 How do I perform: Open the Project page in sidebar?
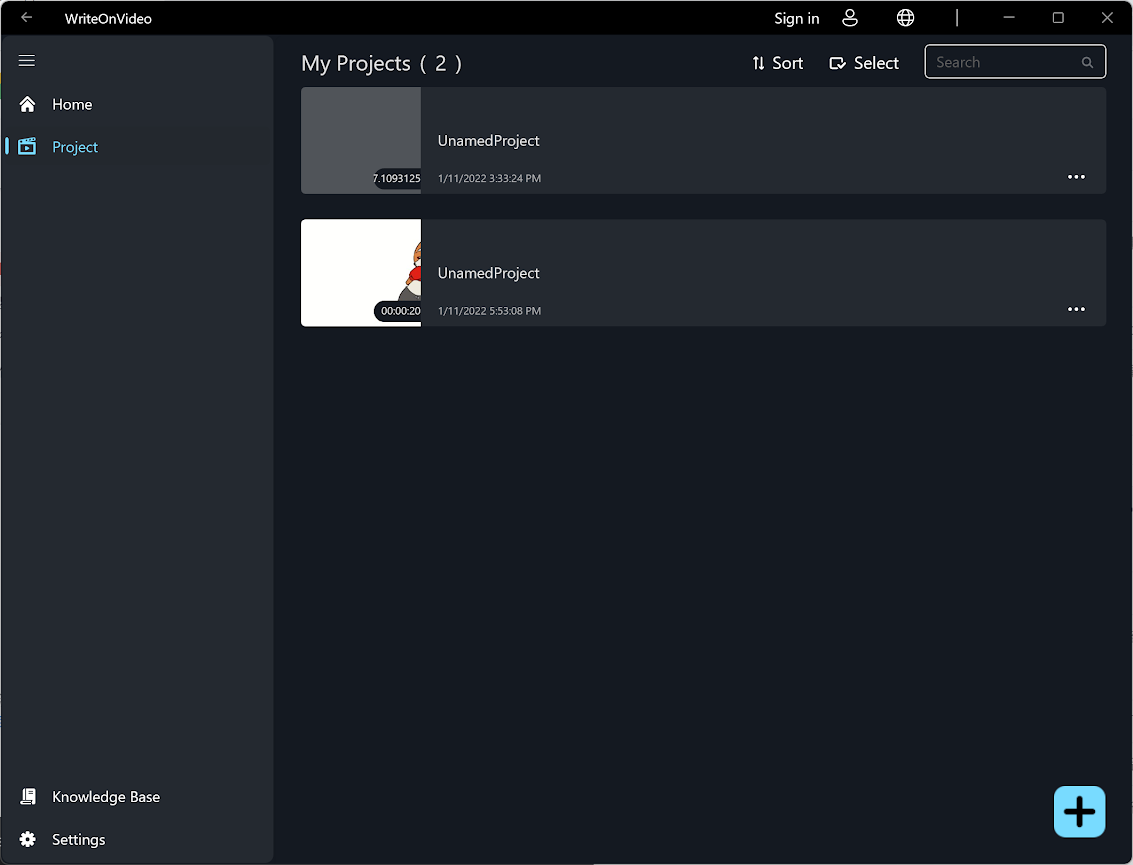[x=137, y=147]
